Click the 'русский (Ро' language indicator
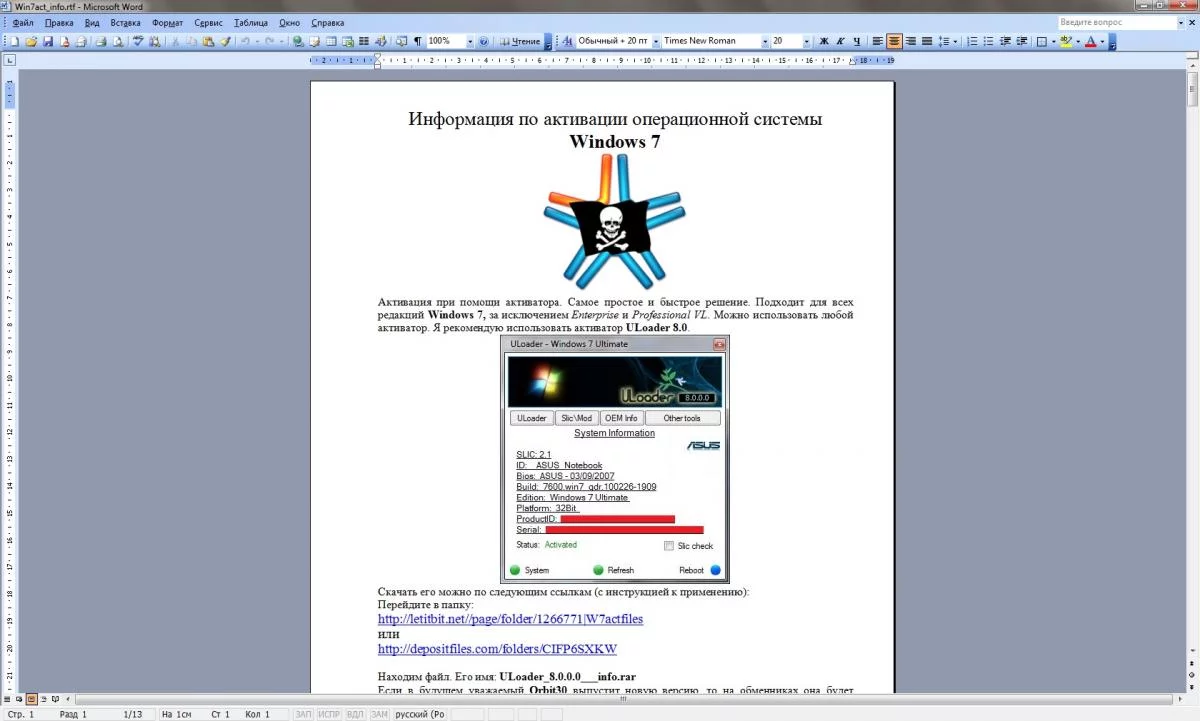The width and height of the screenshot is (1200, 721). (420, 714)
